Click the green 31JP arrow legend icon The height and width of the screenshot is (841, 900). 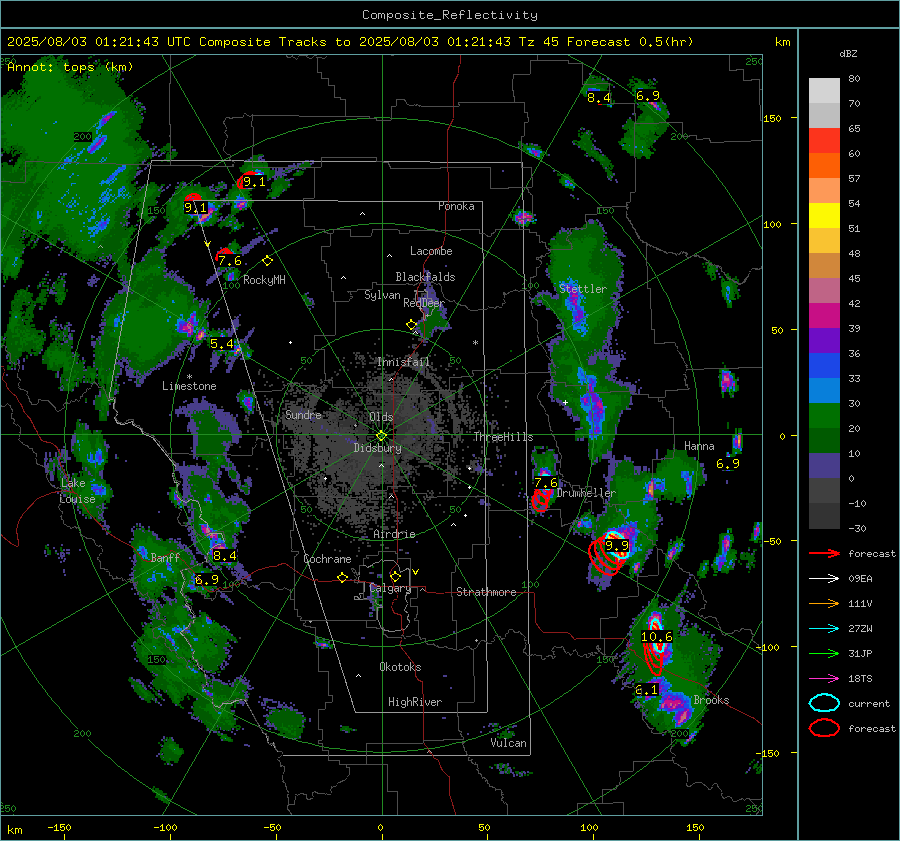[824, 653]
